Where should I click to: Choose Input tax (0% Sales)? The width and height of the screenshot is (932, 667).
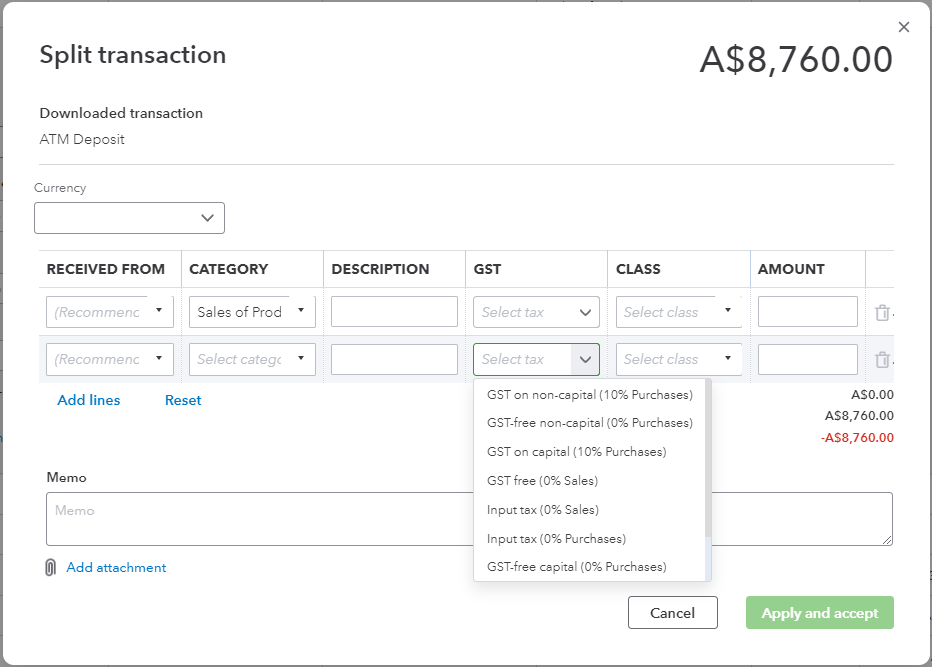[x=542, y=510]
